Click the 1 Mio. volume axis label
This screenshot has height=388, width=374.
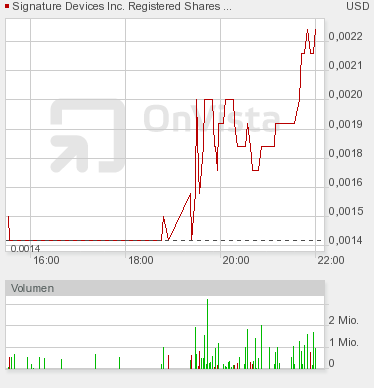tap(343, 342)
